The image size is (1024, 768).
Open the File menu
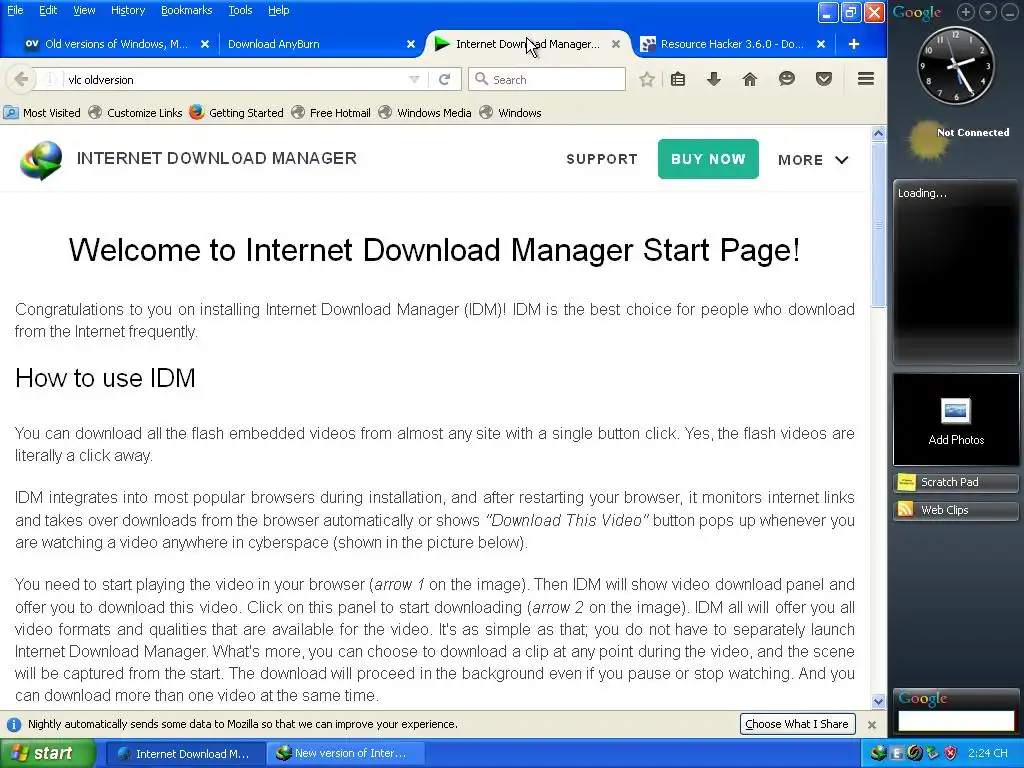(x=15, y=10)
